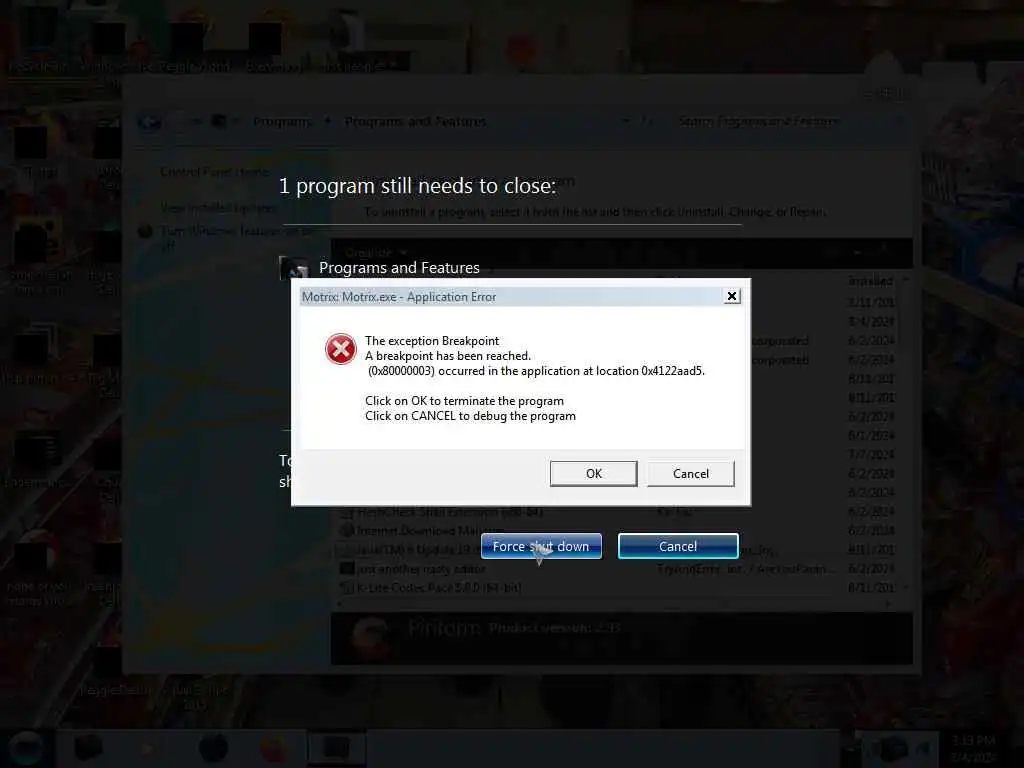Image resolution: width=1024 pixels, height=768 pixels.
Task: Click 'View installed updates' in the dimmed background window
Action: tap(218, 208)
